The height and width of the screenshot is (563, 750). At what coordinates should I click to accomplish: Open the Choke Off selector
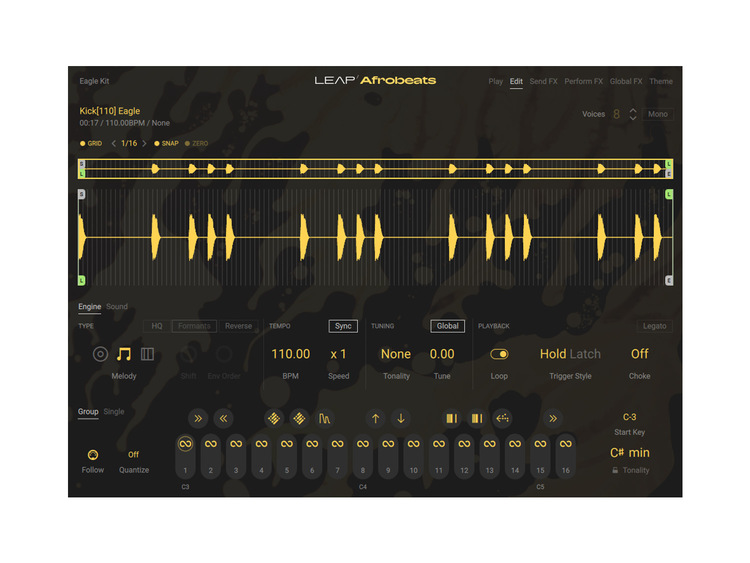[x=640, y=354]
